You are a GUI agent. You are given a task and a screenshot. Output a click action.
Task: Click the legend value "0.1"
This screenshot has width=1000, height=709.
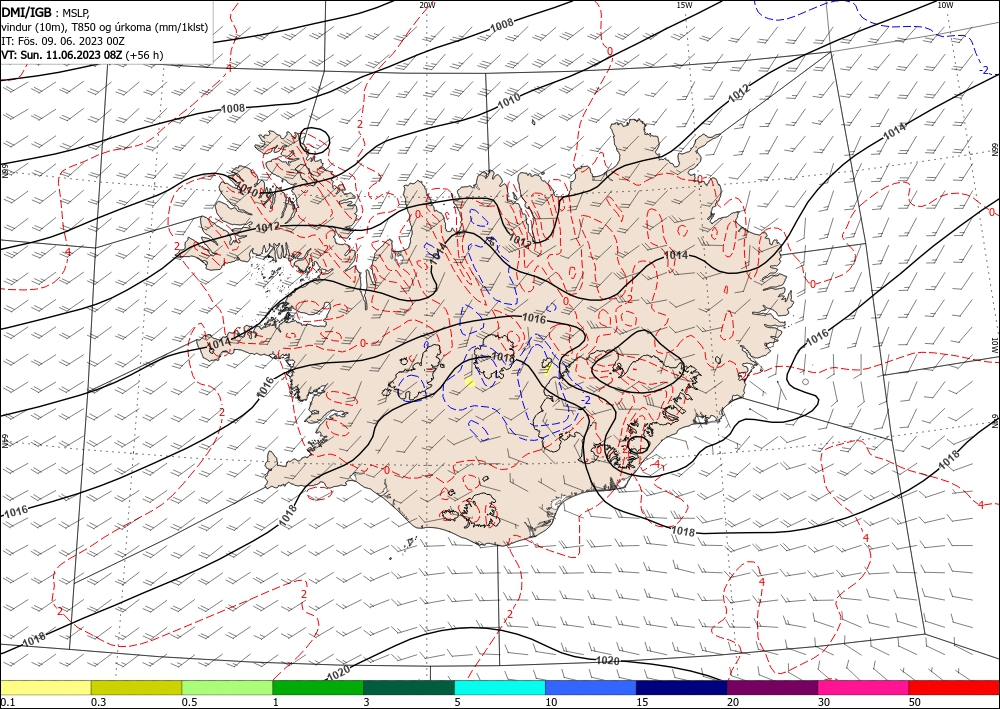pos(8,702)
